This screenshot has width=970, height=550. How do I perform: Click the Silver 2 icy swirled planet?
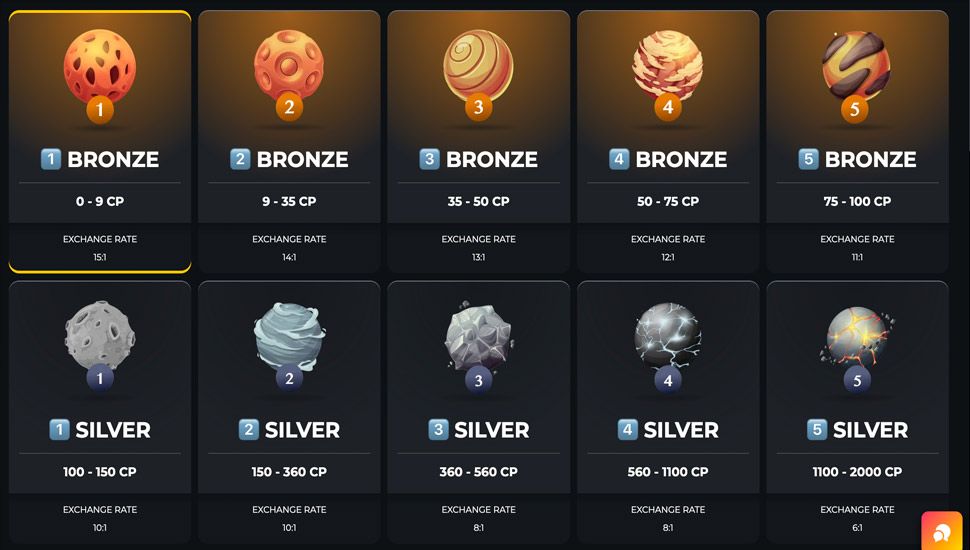coord(290,337)
